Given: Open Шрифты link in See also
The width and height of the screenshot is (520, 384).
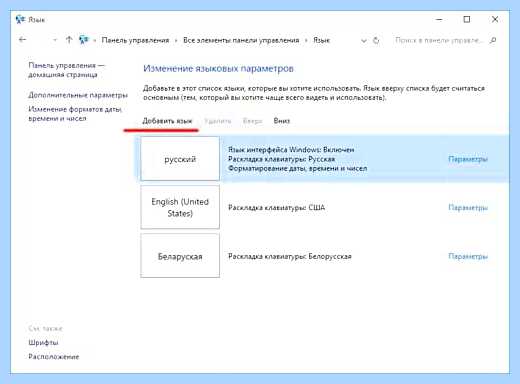Looking at the screenshot, I should pyautogui.click(x=43, y=342).
